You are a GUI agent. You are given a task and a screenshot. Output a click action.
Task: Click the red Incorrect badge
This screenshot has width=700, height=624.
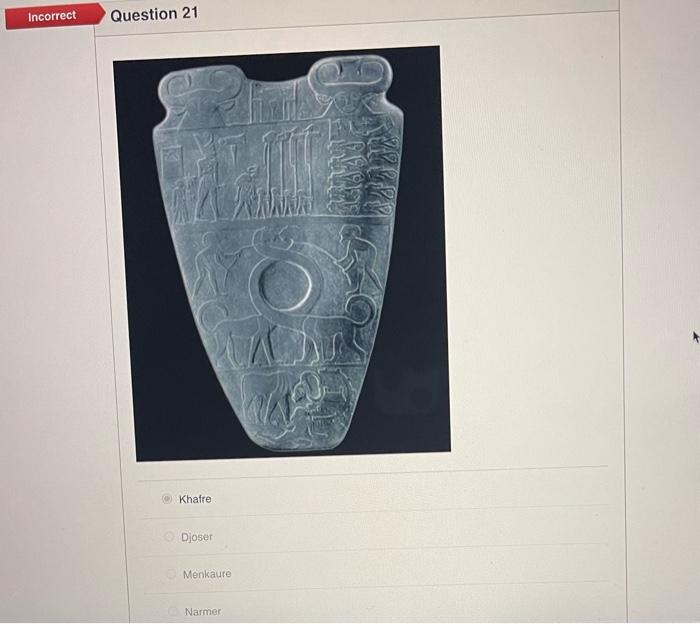(54, 17)
